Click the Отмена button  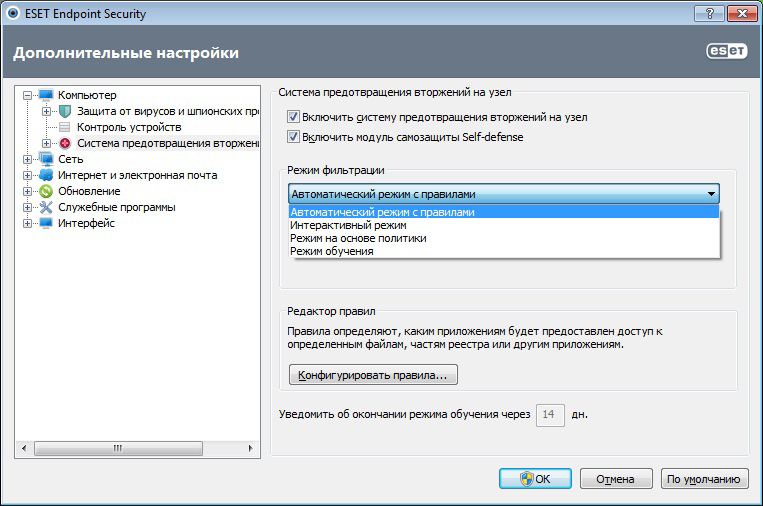coord(616,479)
